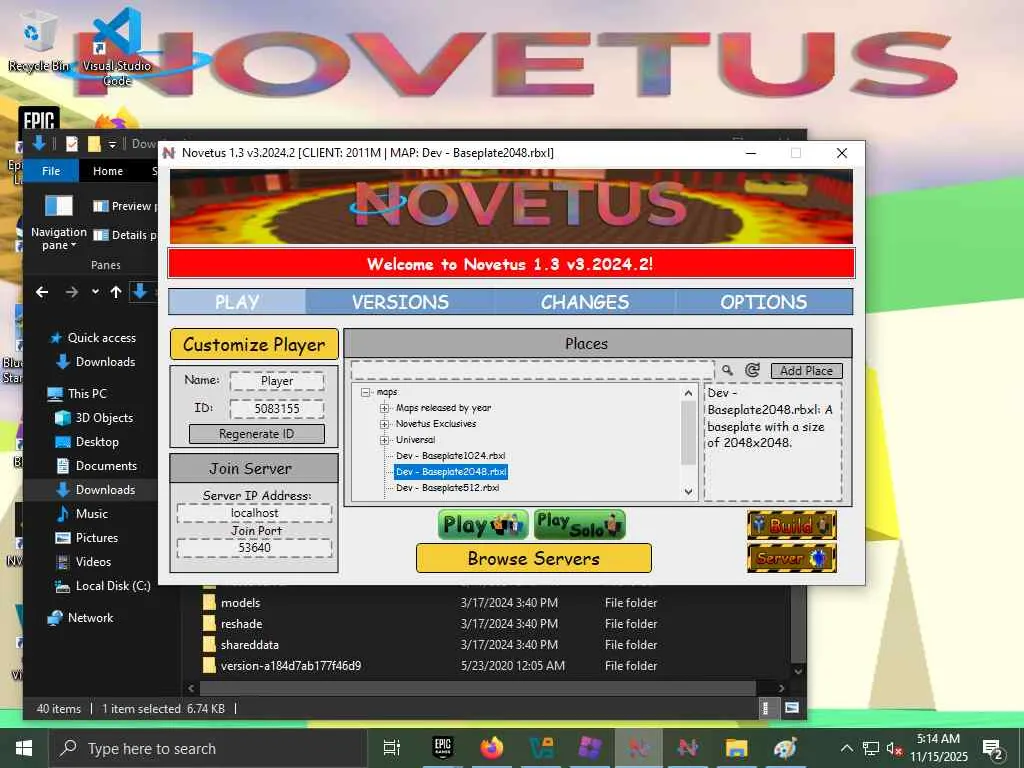Viewport: 1024px width, 768px height.
Task: Click the Places tree scroll-down arrow
Action: 688,492
